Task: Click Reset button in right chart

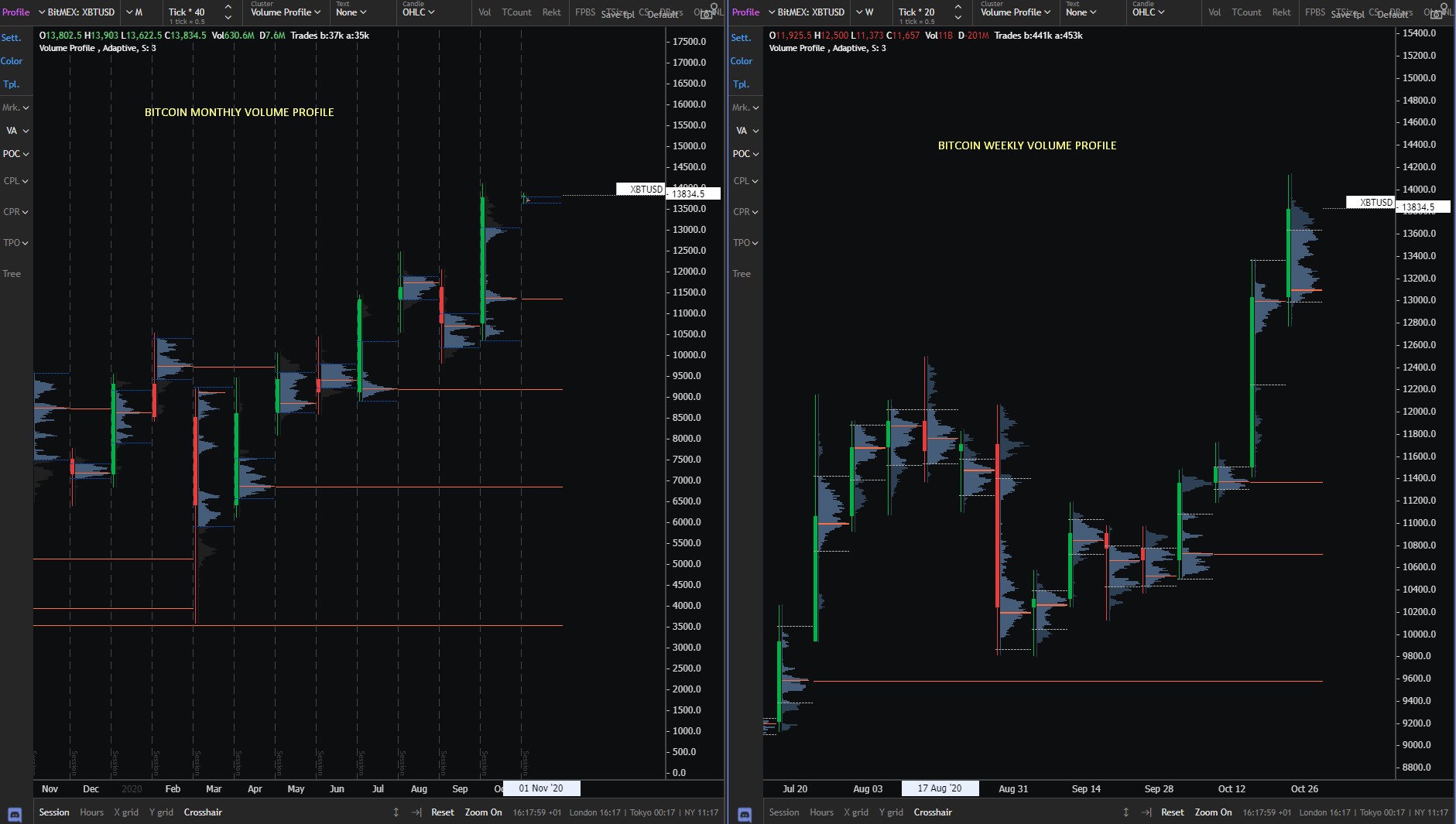Action: click(1173, 812)
